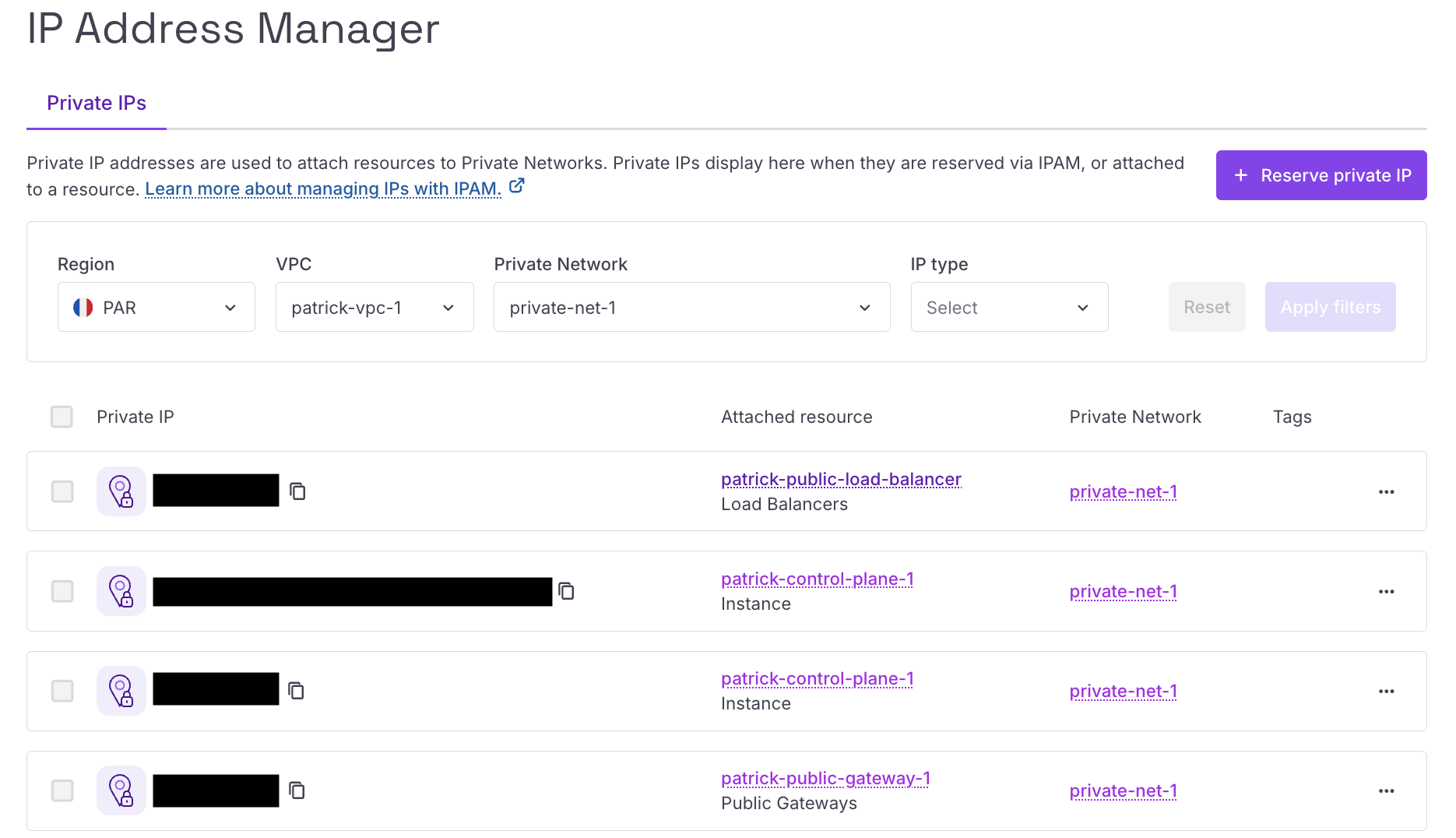Select the checkbox of the second patrick-control-plane-1 row
Screen dimensions: 1456x838
click(x=62, y=691)
